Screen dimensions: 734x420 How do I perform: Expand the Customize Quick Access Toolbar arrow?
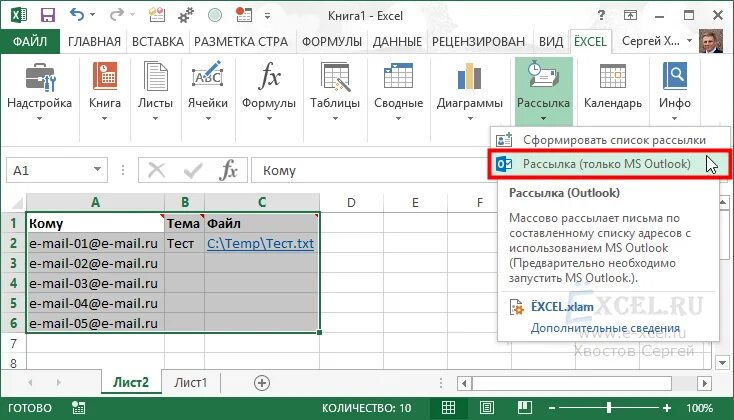tap(267, 15)
